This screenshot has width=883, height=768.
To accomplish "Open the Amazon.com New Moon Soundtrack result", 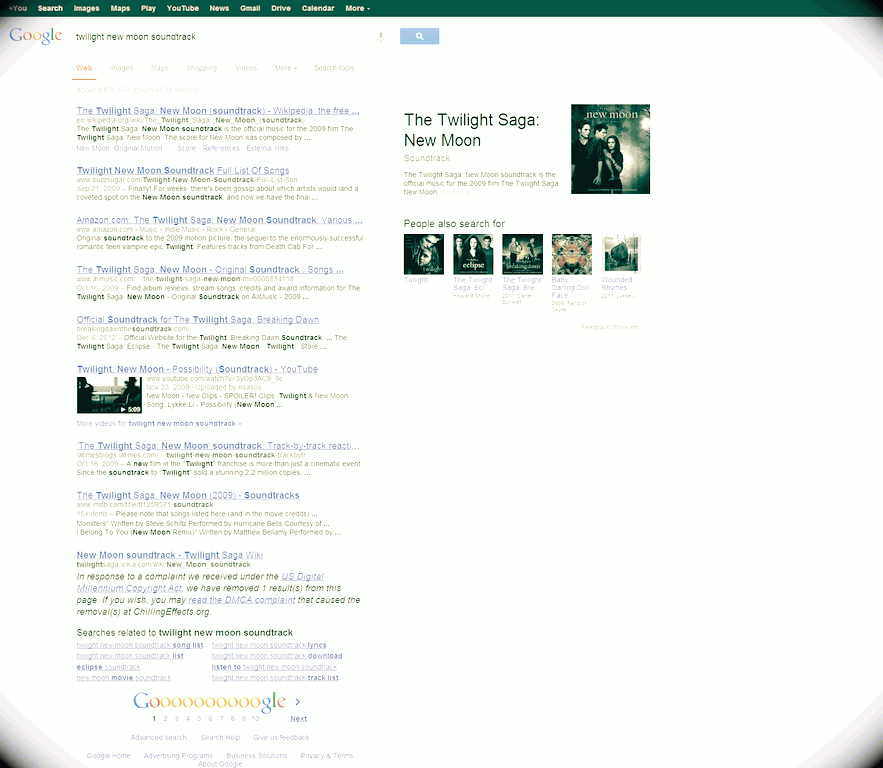I will tap(220, 220).
